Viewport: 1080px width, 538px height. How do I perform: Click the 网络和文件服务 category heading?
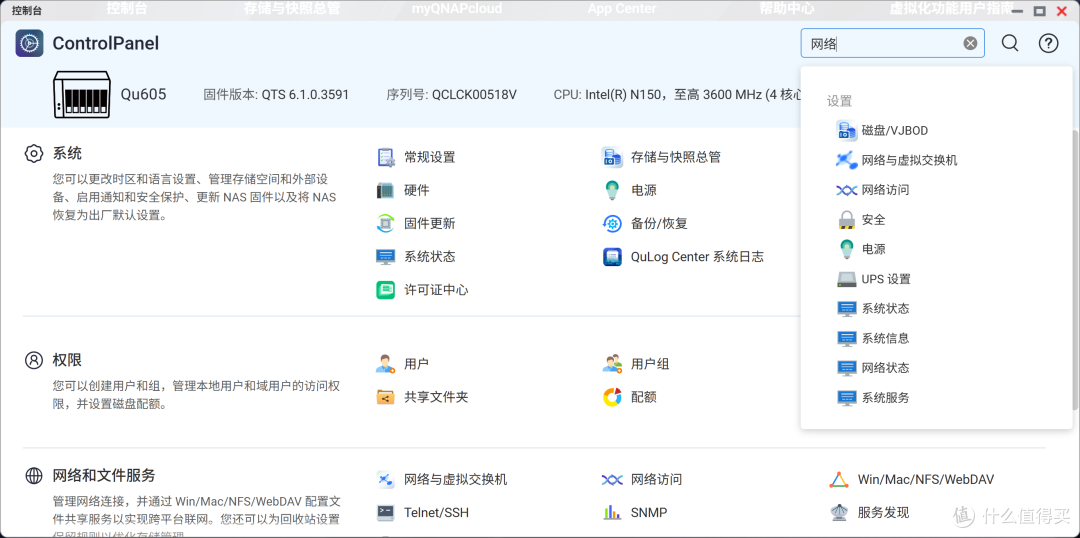[x=104, y=475]
